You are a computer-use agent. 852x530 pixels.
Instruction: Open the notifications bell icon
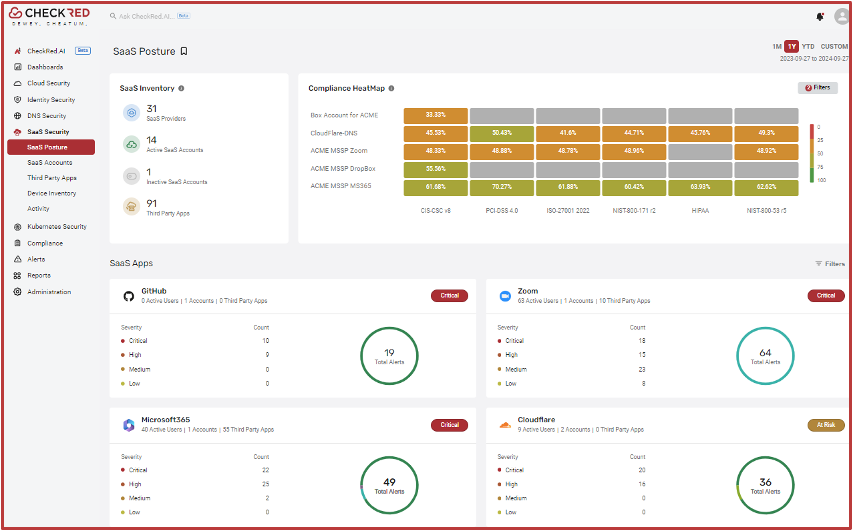coord(820,17)
